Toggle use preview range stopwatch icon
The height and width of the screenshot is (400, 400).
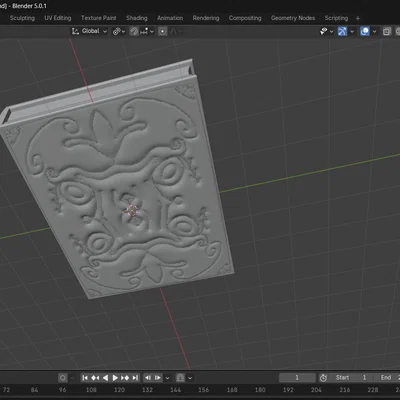[x=323, y=378]
